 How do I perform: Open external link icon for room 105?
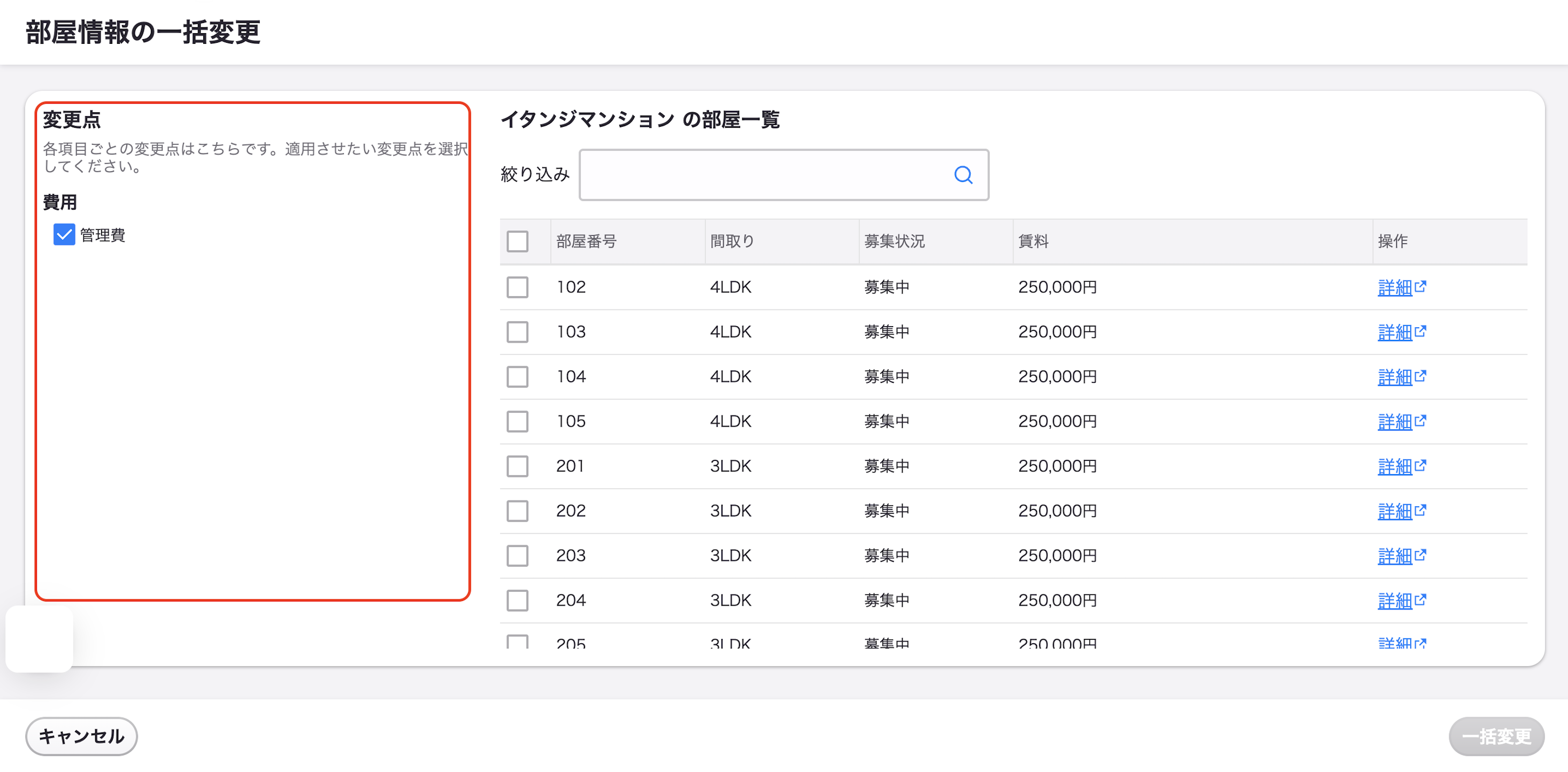coord(1420,421)
